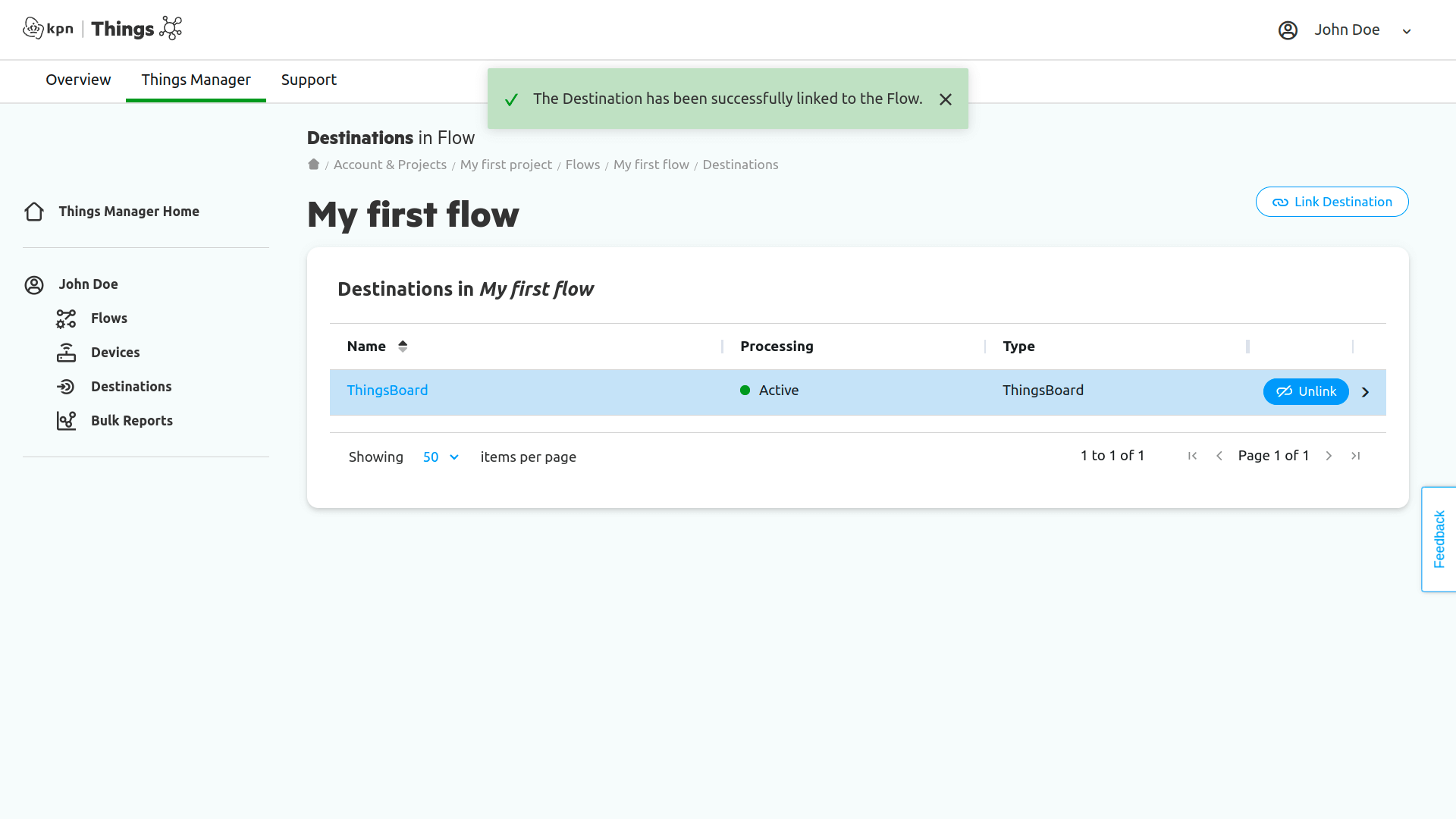This screenshot has width=1456, height=819.
Task: Open the ThingsBoard destination link
Action: (387, 391)
